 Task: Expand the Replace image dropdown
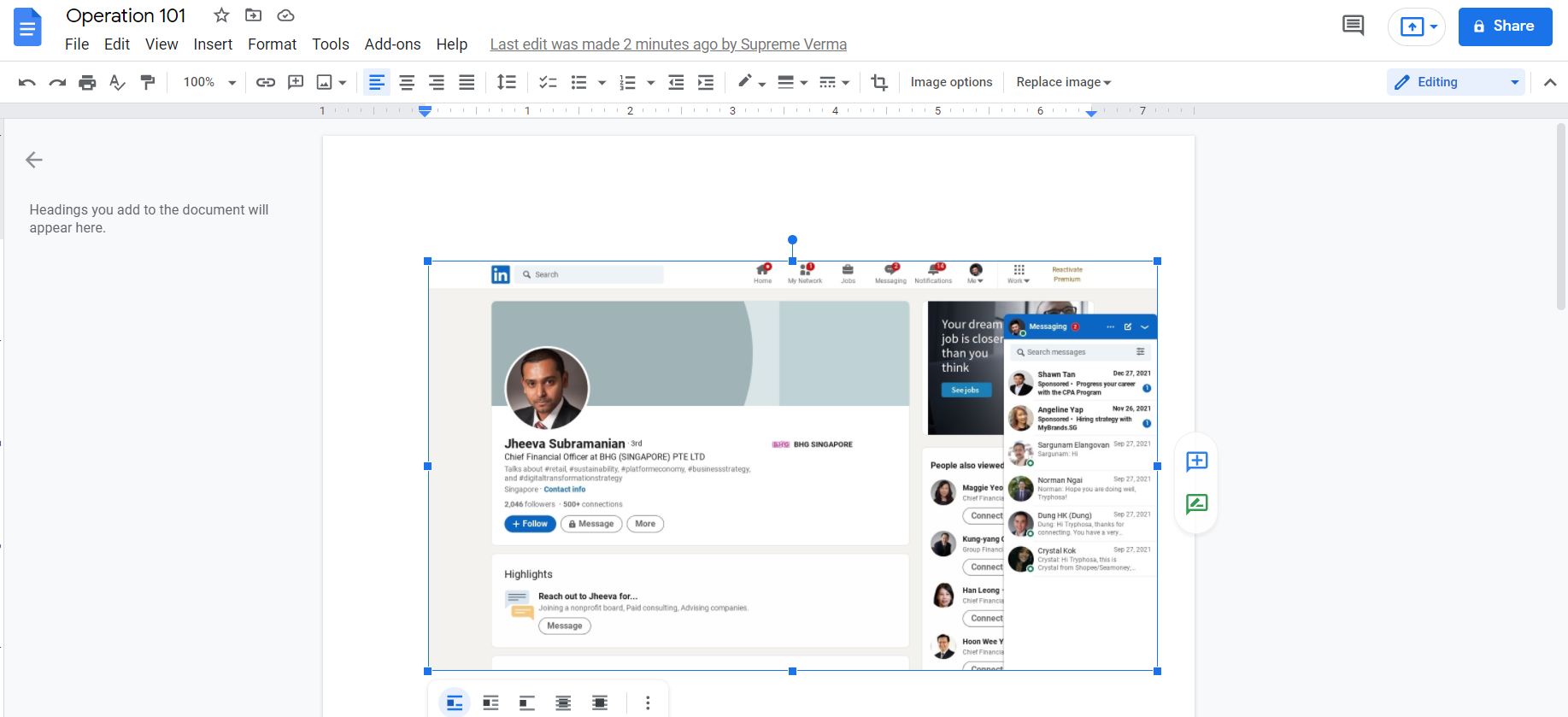pyautogui.click(x=1063, y=82)
